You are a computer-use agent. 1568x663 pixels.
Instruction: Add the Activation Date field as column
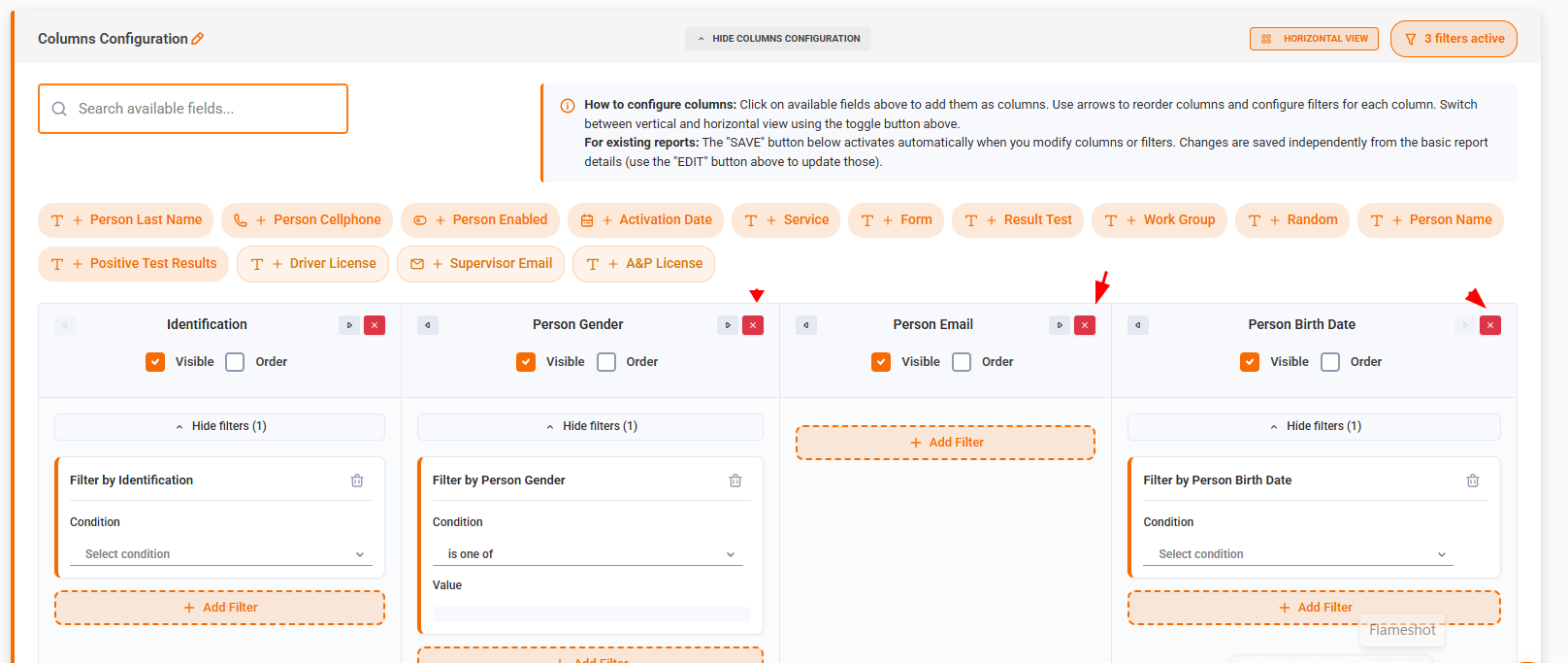pos(646,220)
